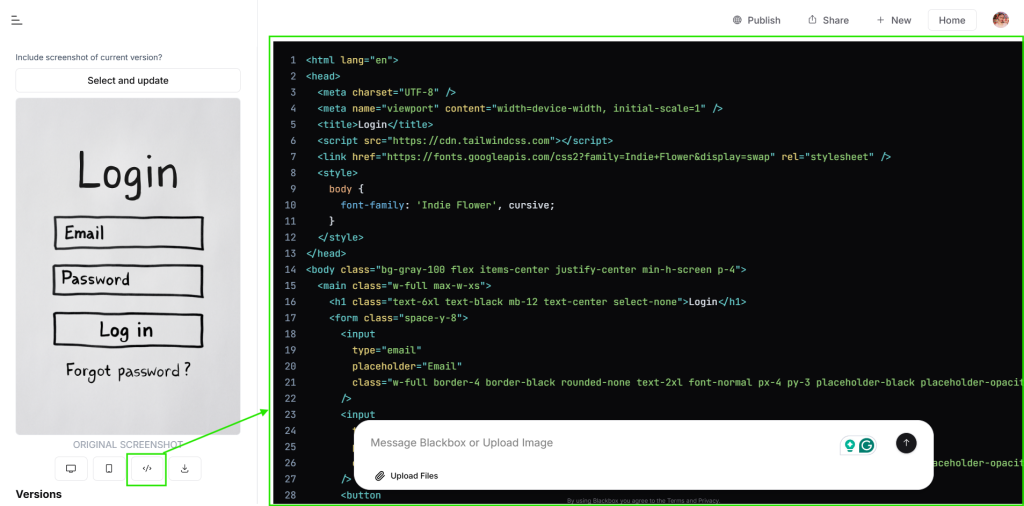This screenshot has width=1024, height=506.
Task: Click Upload Files with paperclip
Action: pos(406,476)
